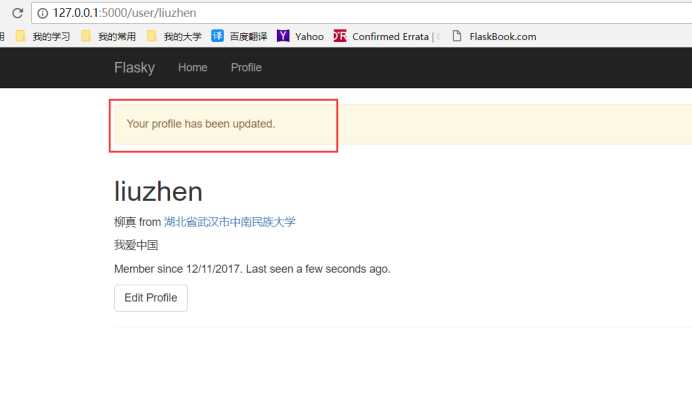Open the 我的学习 bookmark folder
Image resolution: width=692 pixels, height=396 pixels.
tap(43, 36)
